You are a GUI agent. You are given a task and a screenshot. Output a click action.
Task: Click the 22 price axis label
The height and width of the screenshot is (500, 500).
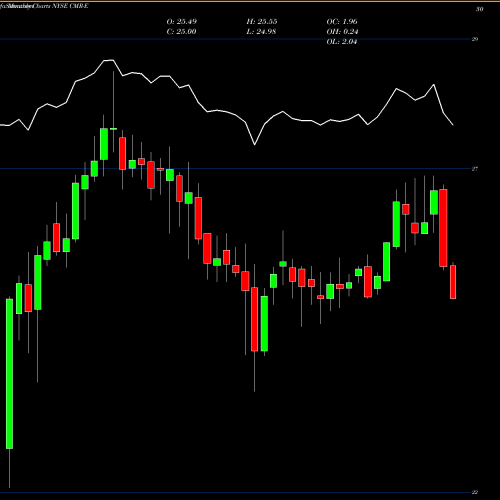[x=475, y=492]
